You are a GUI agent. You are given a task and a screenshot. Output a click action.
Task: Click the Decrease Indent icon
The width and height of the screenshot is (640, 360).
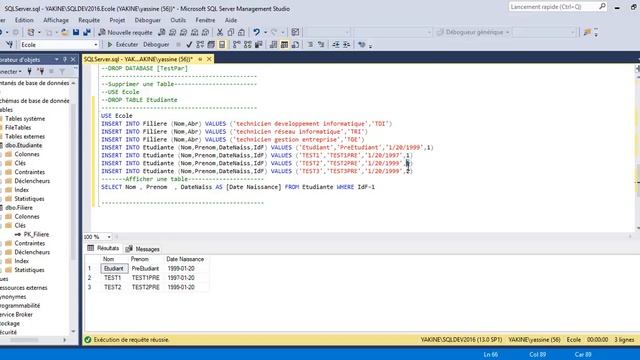(336, 44)
